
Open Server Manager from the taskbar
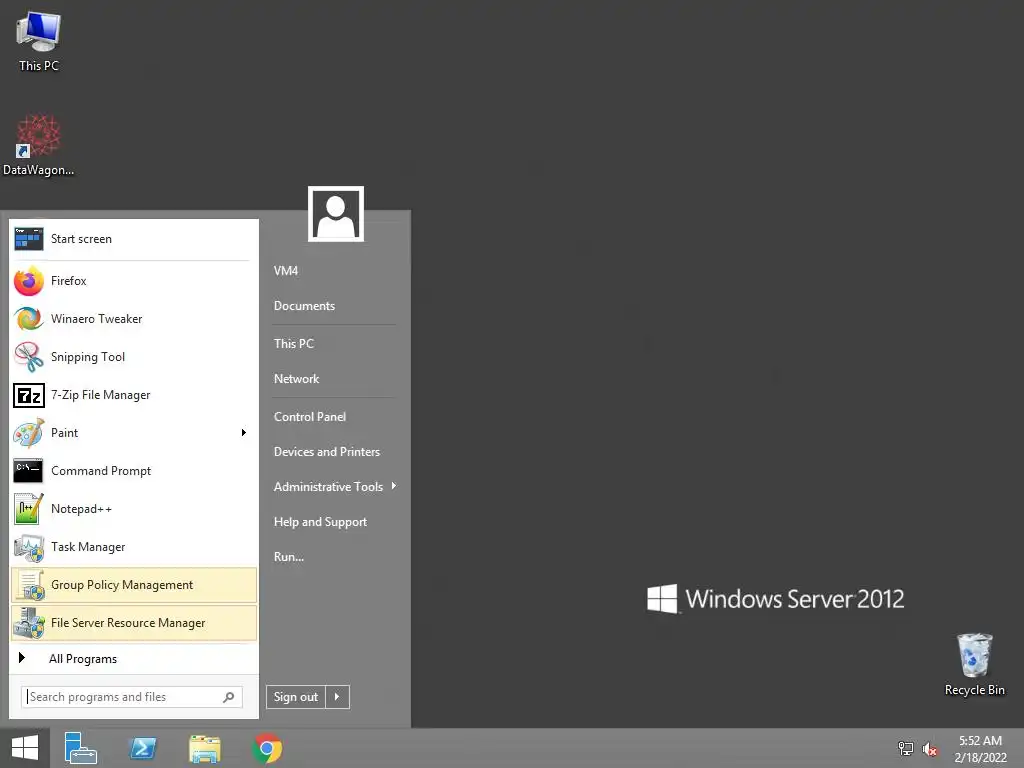(80, 748)
